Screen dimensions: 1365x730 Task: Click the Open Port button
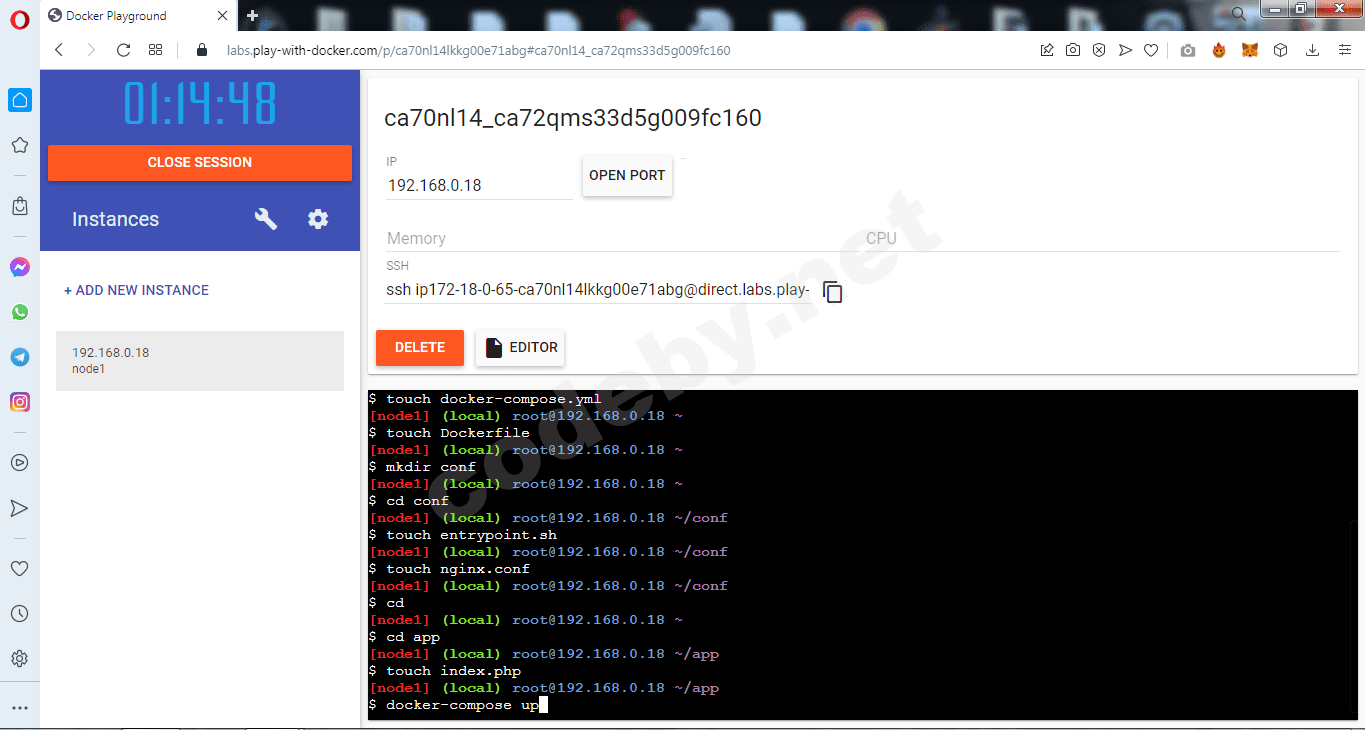point(627,176)
